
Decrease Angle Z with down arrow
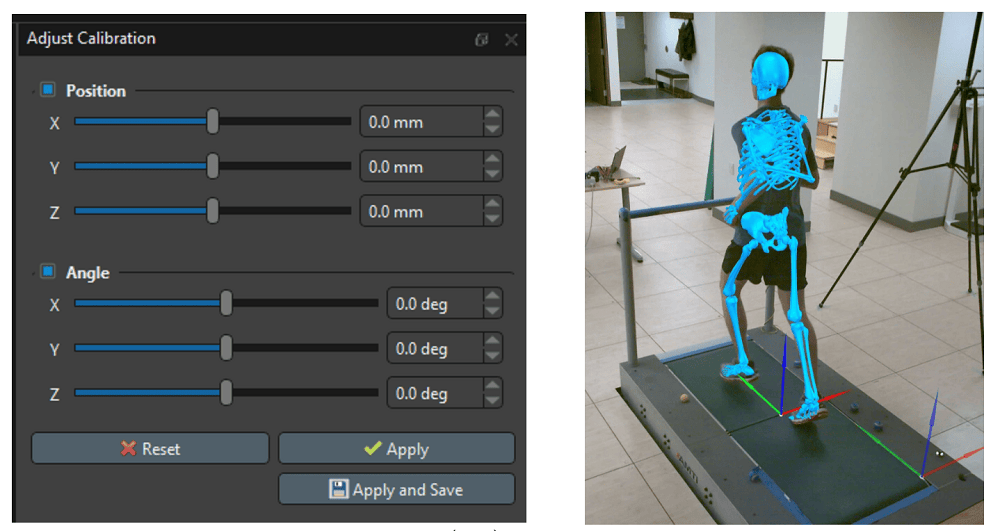(x=492, y=400)
